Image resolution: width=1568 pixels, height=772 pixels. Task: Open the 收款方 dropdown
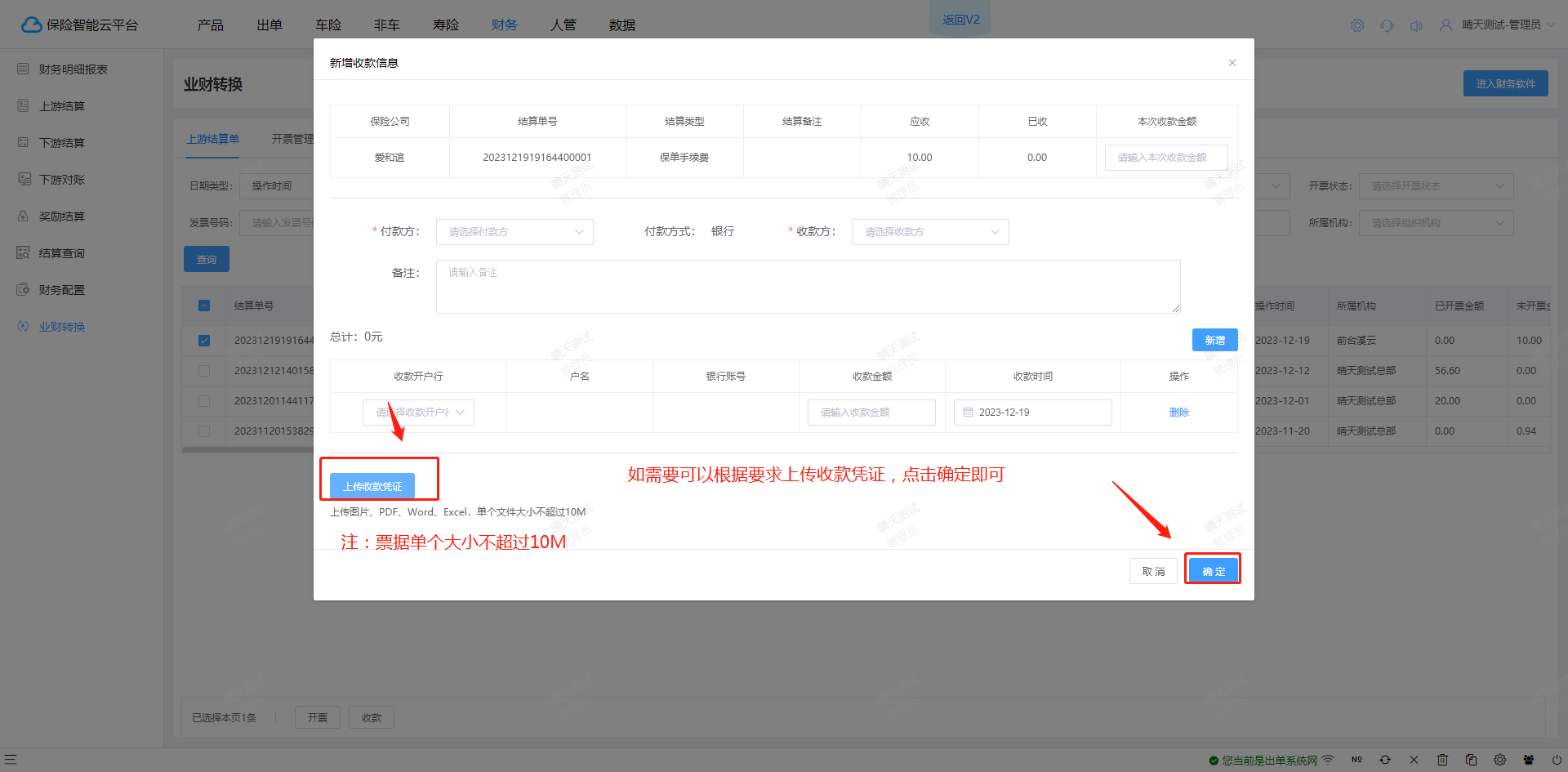tap(930, 232)
